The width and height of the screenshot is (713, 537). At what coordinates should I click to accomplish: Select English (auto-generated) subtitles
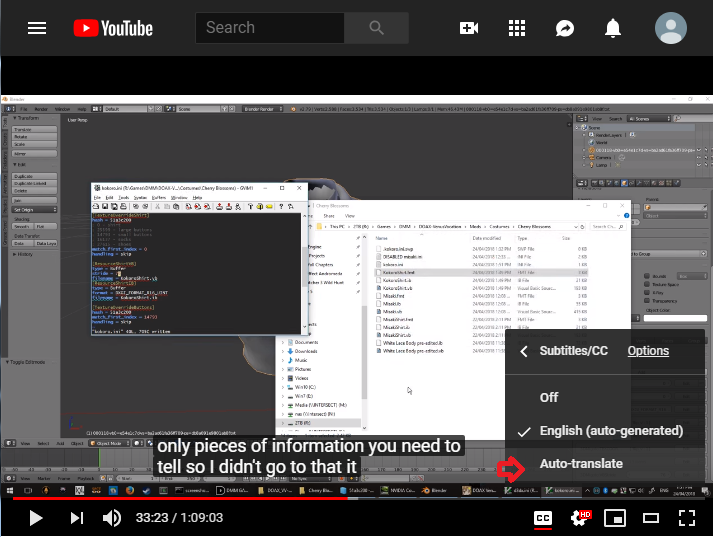click(605, 431)
